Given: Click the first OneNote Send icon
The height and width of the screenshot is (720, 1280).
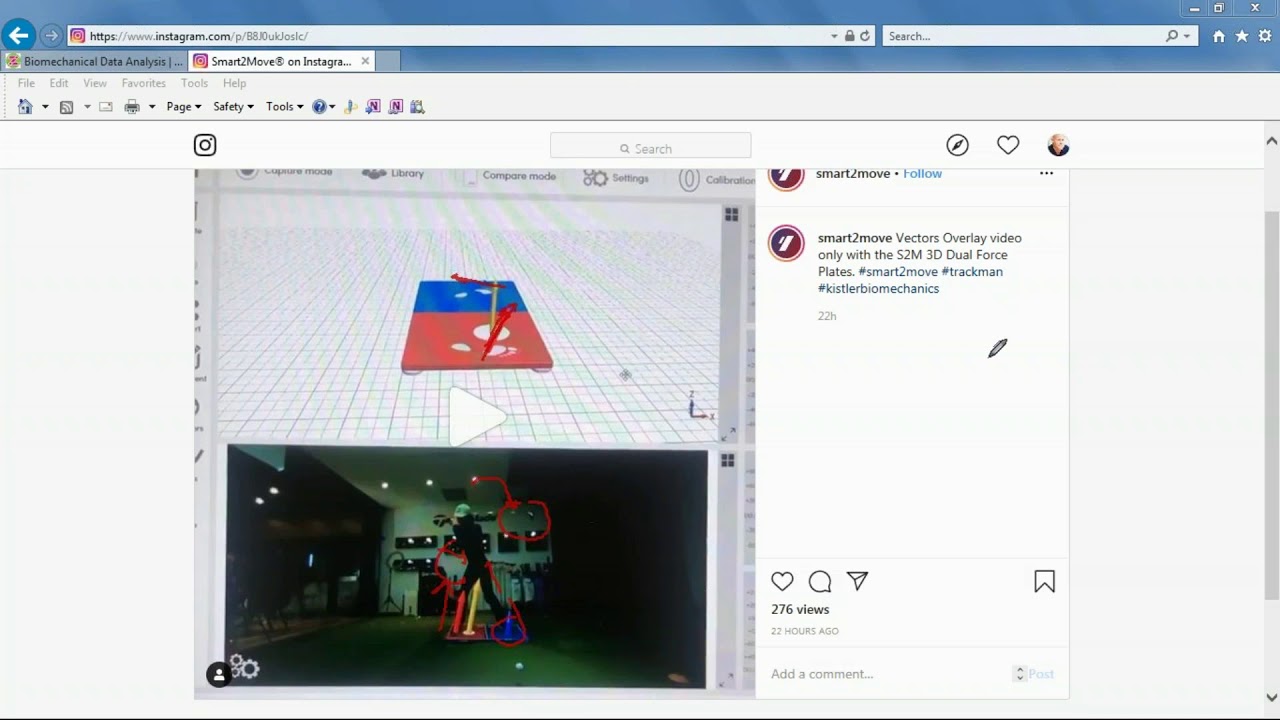Looking at the screenshot, I should pyautogui.click(x=373, y=107).
